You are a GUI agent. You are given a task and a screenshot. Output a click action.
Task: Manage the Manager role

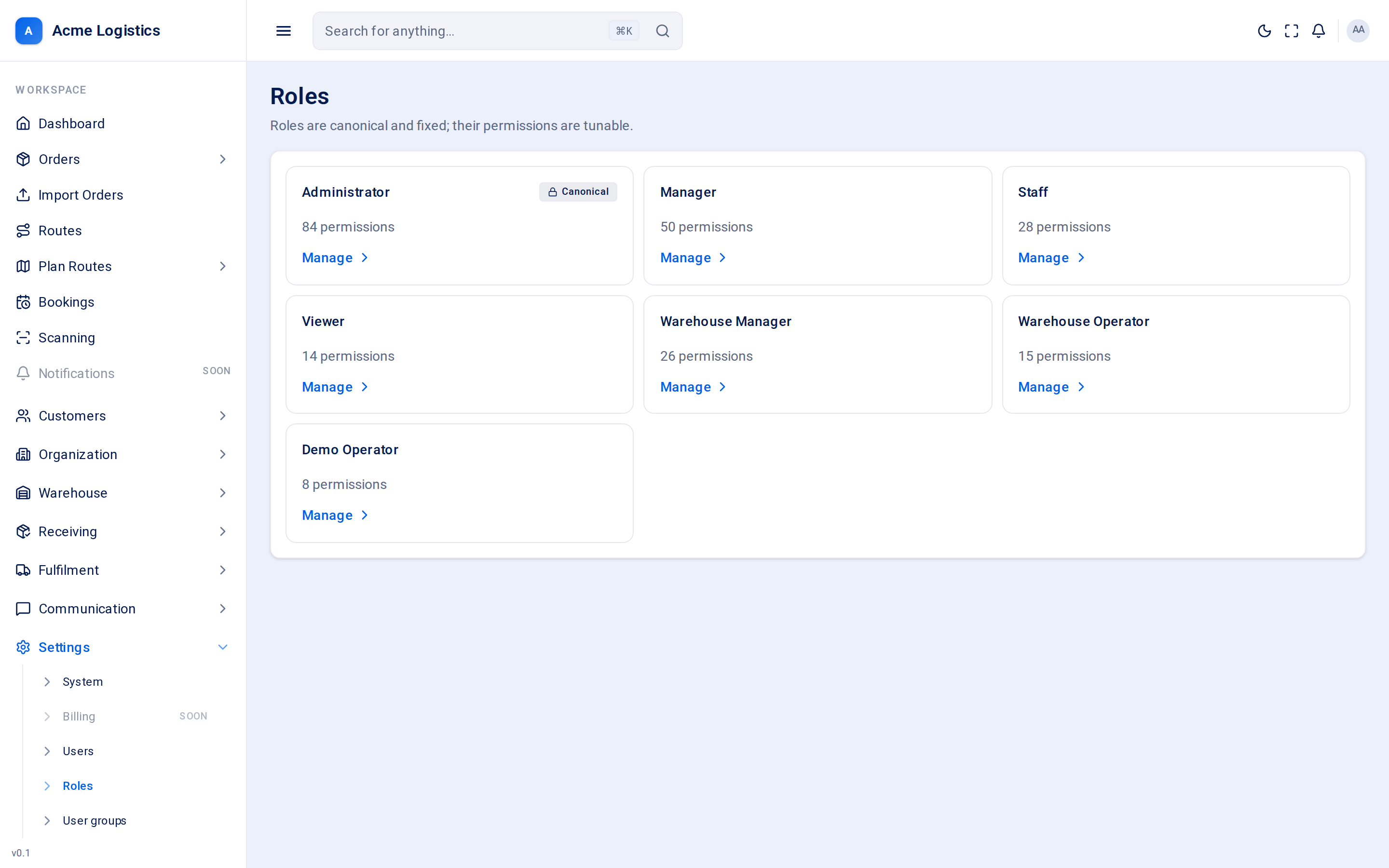point(694,258)
